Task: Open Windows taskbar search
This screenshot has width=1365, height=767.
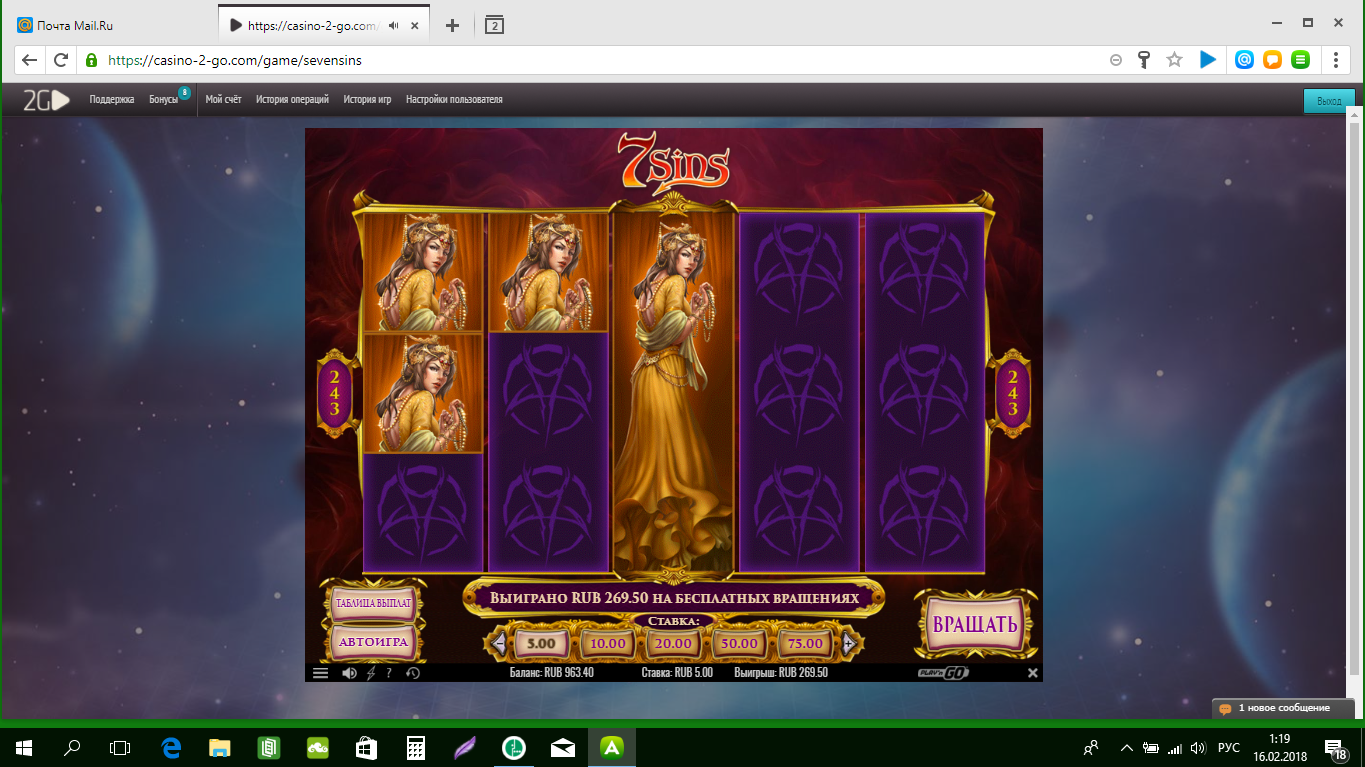Action: (72, 747)
